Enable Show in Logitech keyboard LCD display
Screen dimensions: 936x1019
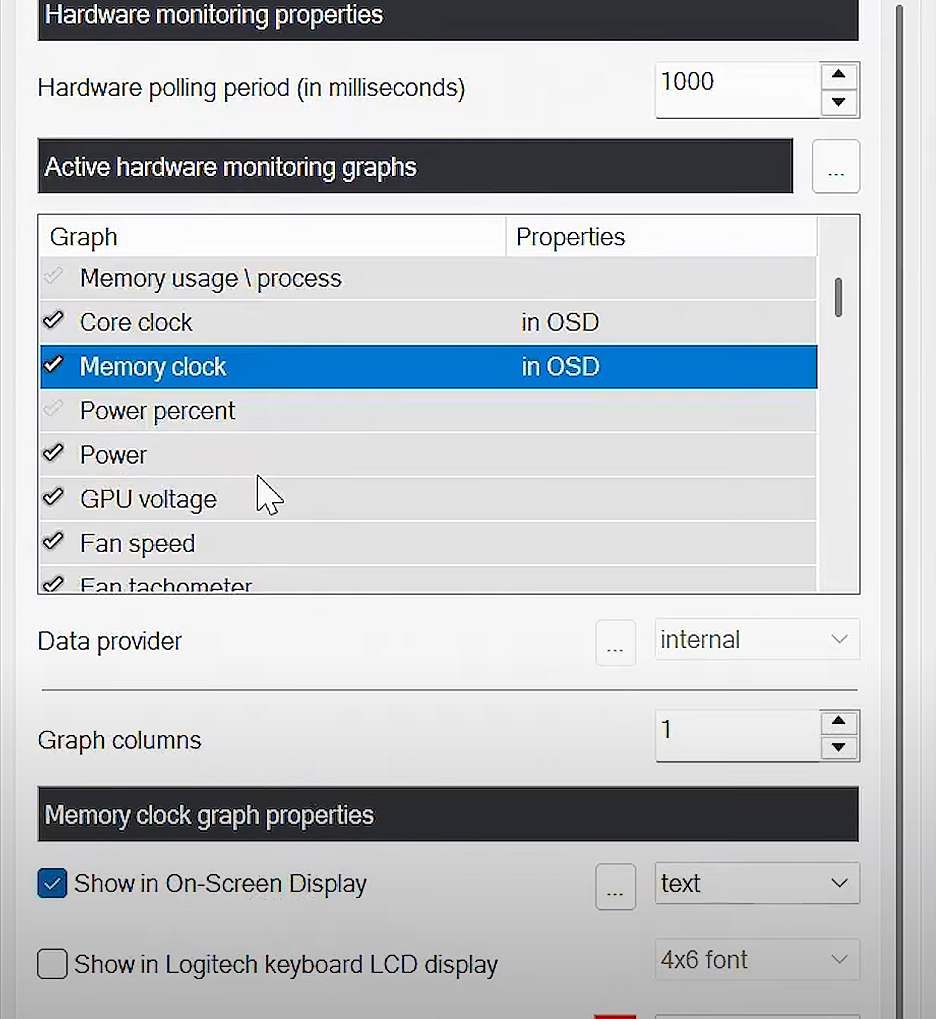[x=51, y=964]
